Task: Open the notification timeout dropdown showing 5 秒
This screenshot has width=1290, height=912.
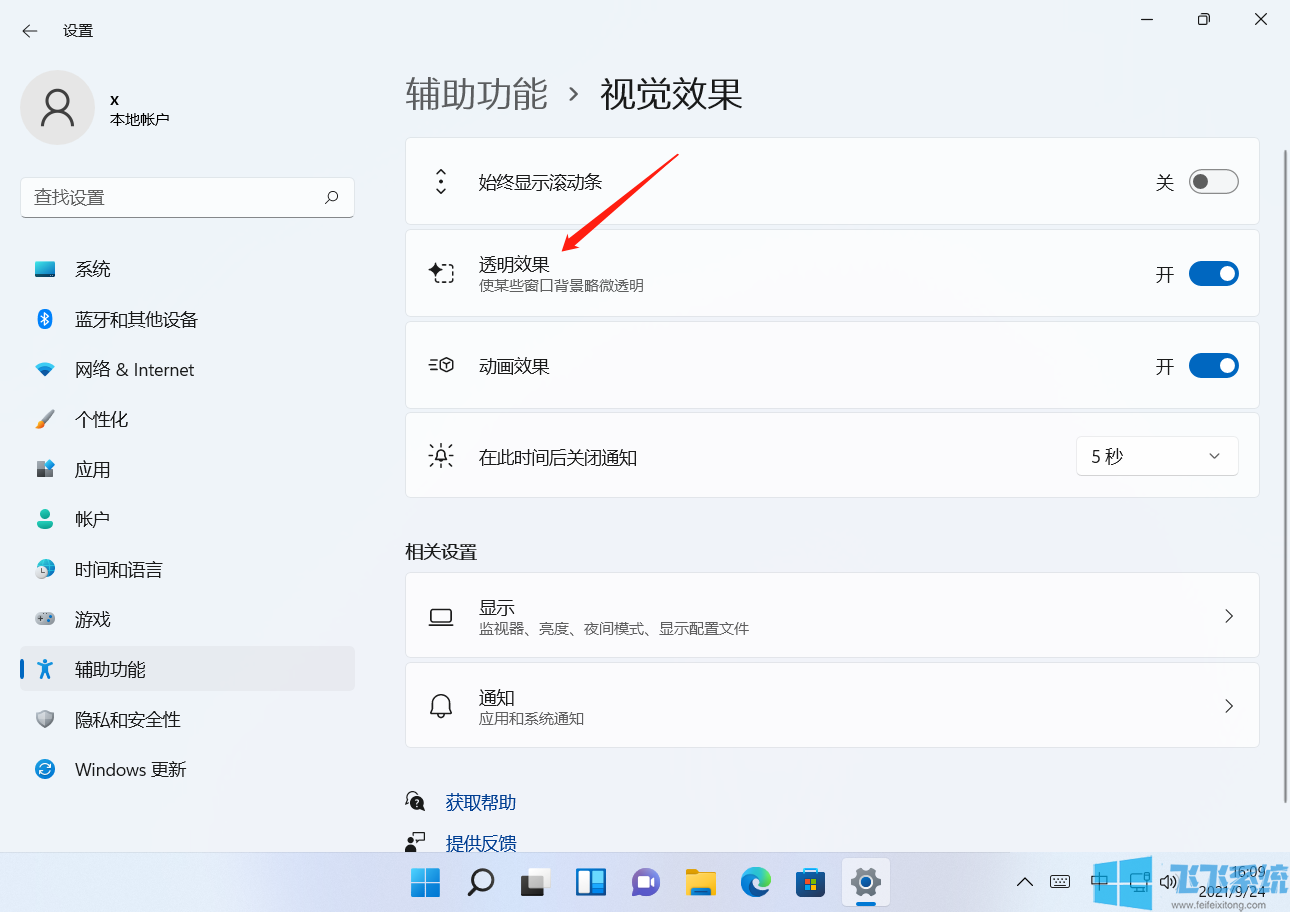Action: 1157,455
